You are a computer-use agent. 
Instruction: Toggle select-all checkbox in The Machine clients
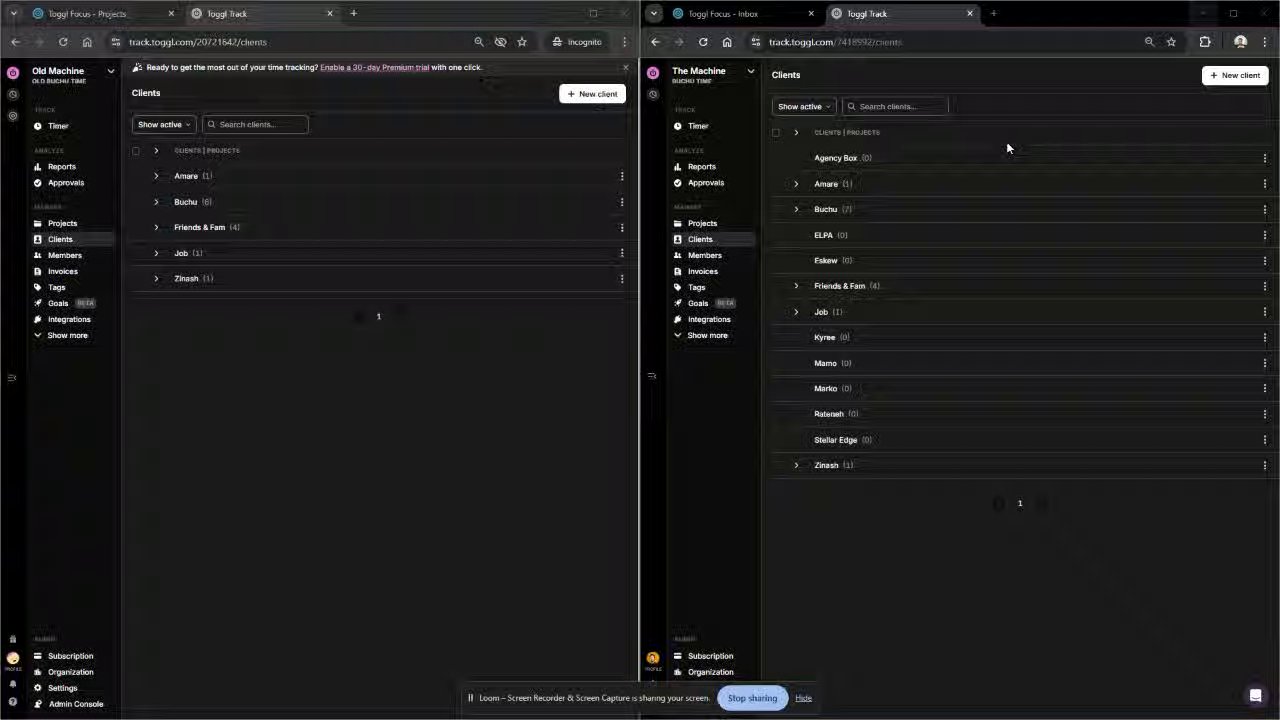pyautogui.click(x=776, y=133)
